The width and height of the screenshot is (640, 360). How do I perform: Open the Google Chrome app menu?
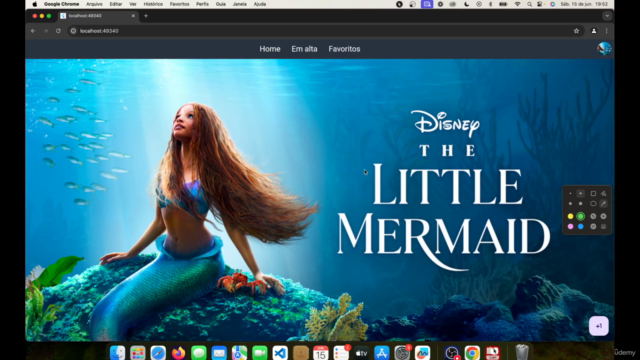tap(62, 4)
